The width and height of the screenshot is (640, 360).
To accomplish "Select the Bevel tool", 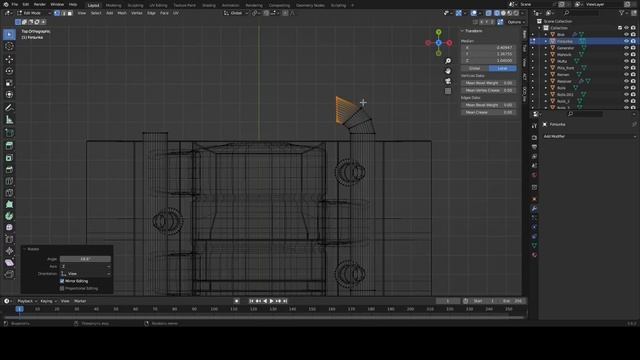I will [x=9, y=169].
